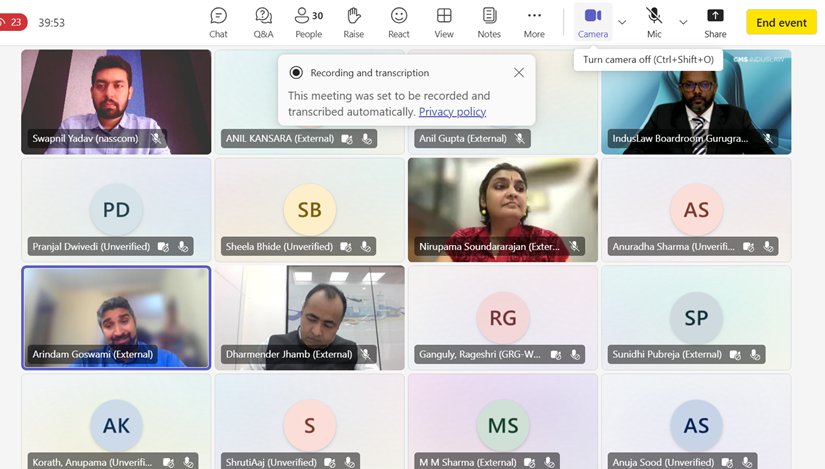
Task: Select Swapnil Yadav's video tile
Action: (x=116, y=102)
